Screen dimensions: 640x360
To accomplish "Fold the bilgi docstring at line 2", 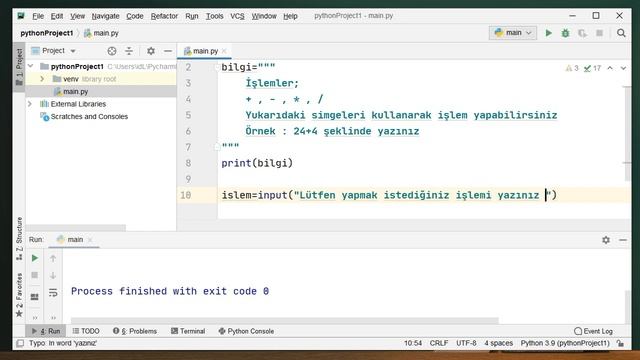I will click(217, 67).
